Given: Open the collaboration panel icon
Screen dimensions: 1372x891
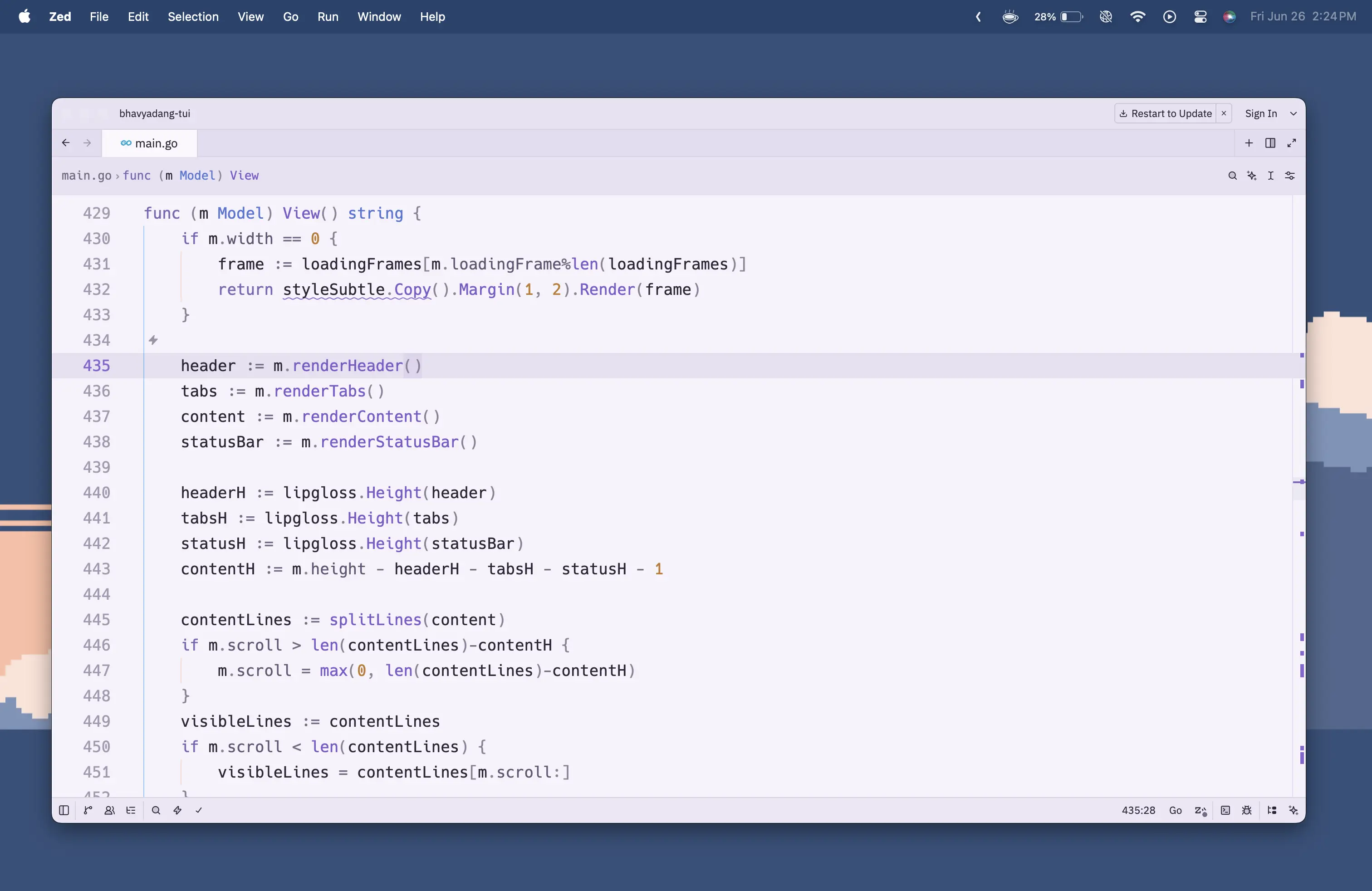Looking at the screenshot, I should coord(109,810).
